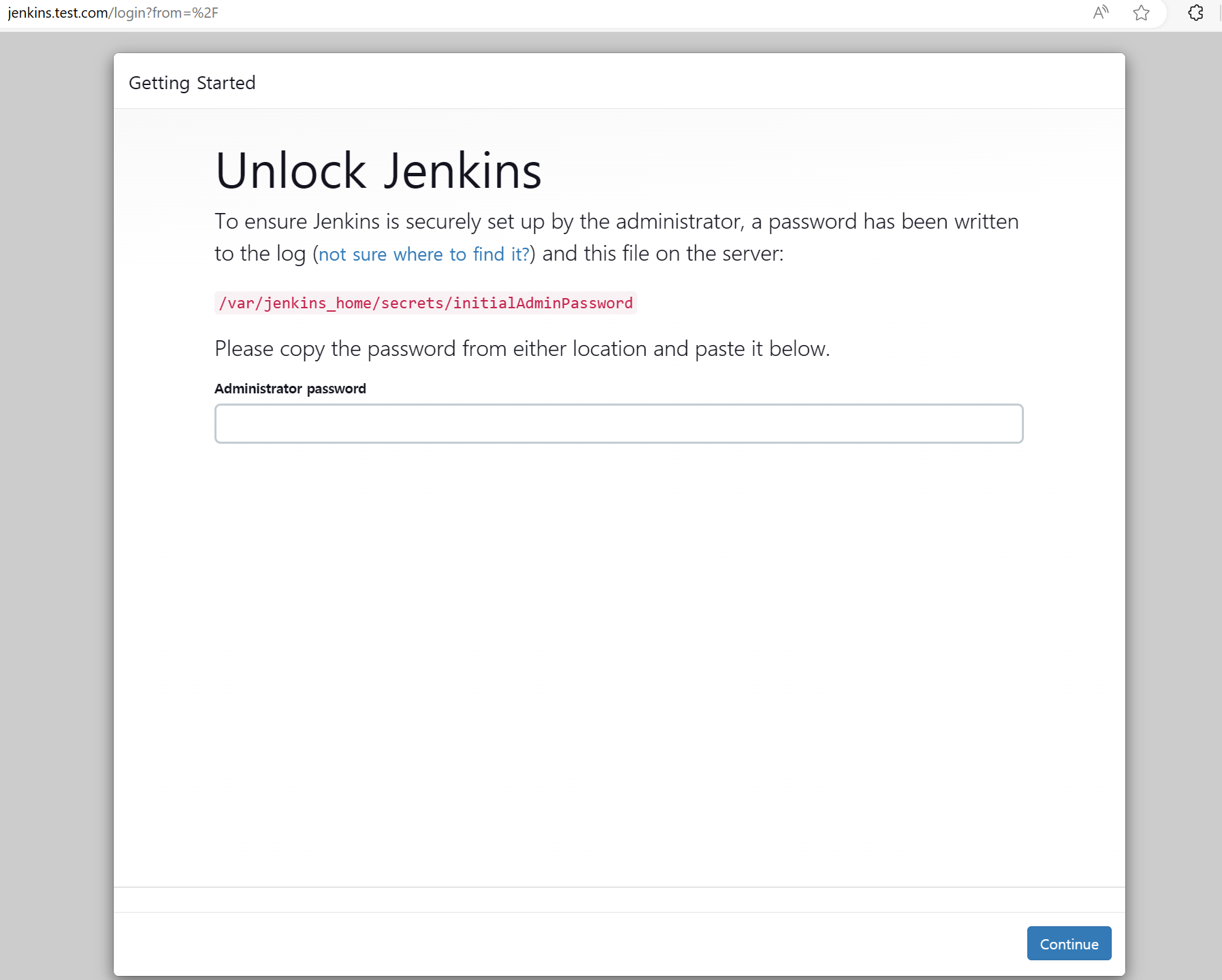Click the favorites star icon
The image size is (1222, 980).
(1142, 12)
